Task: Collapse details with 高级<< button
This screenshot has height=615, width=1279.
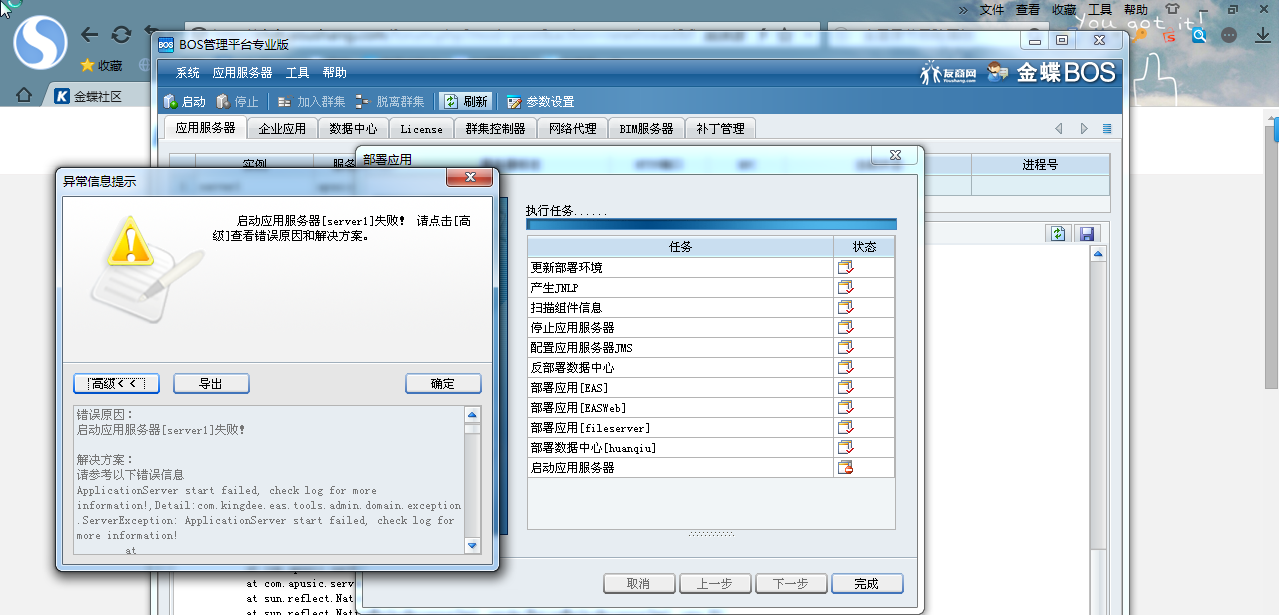Action: click(x=116, y=384)
